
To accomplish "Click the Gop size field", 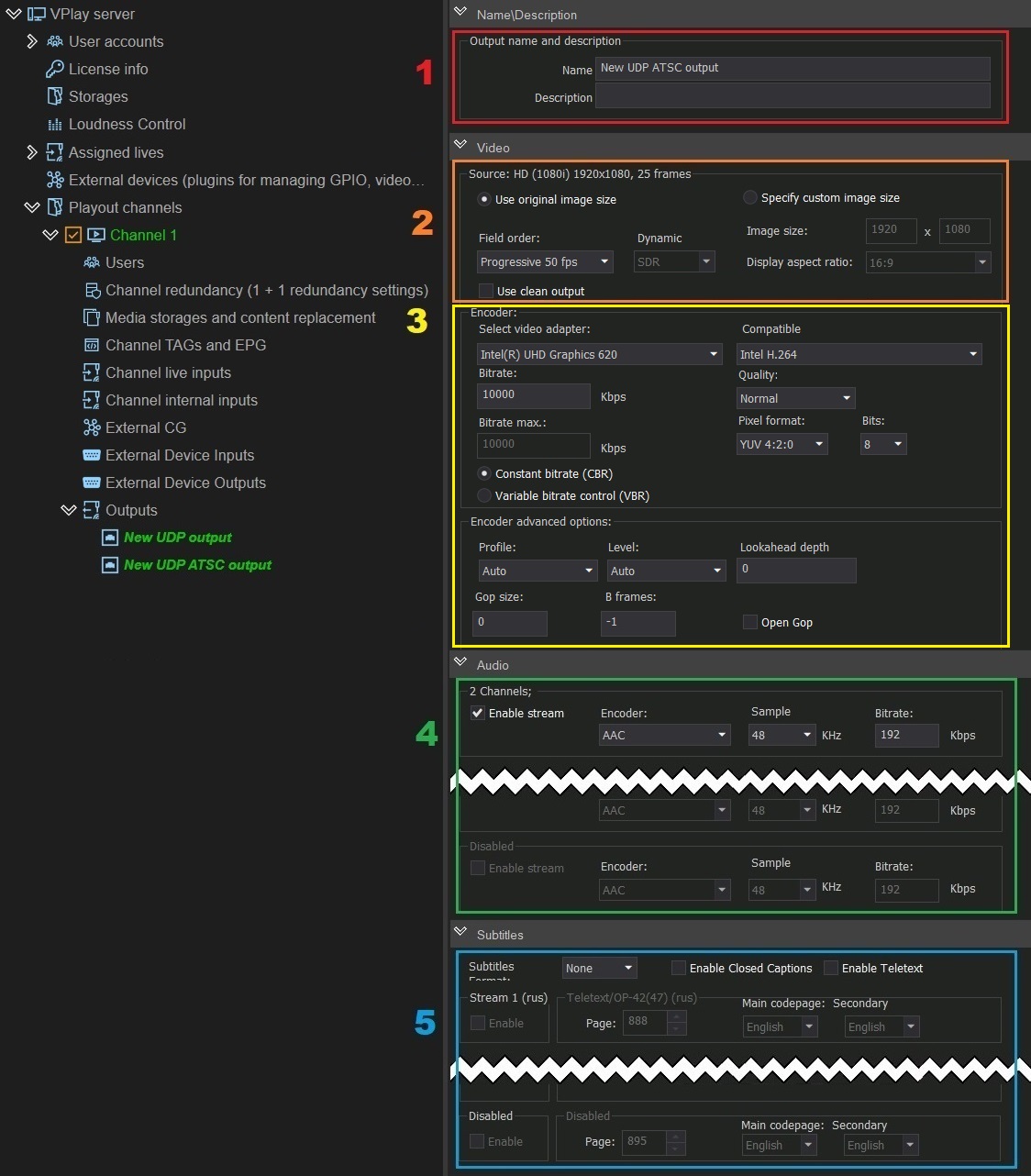I will point(510,623).
